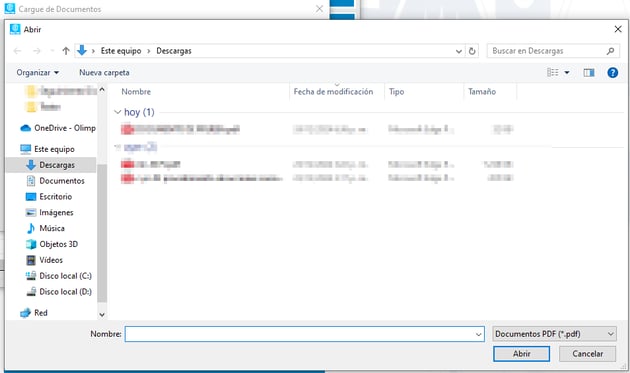Sort by Fecha de modificación column
The height and width of the screenshot is (373, 630).
(333, 92)
